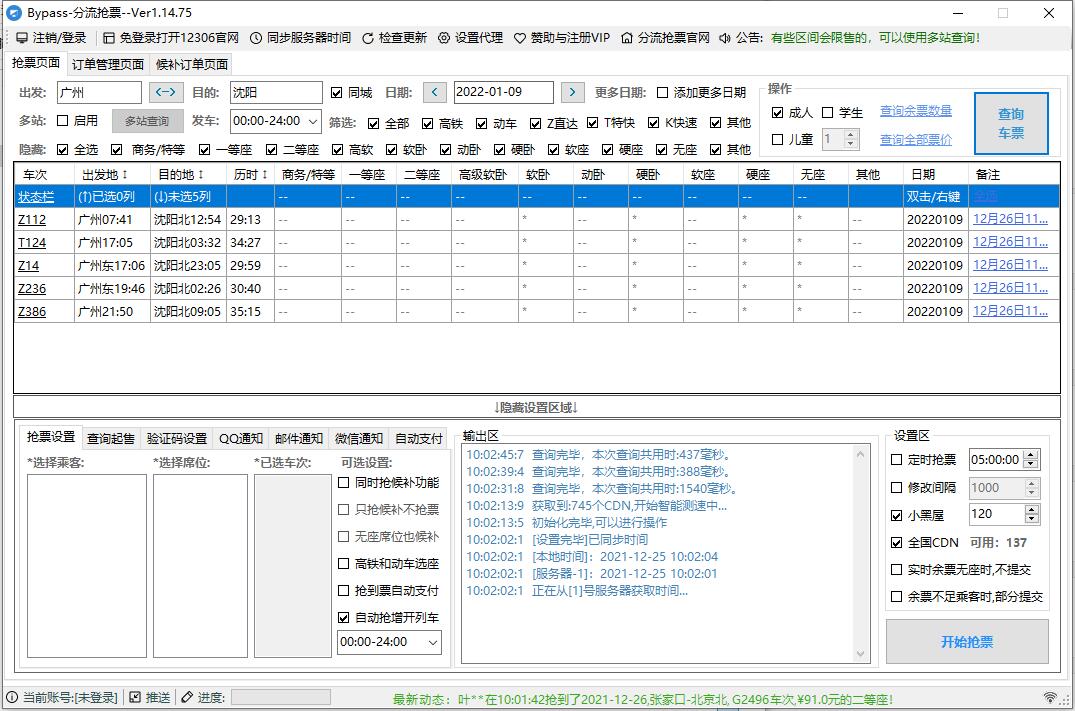Viewport: 1075px width, 711px height.
Task: Open the 验证码设置 tab
Action: click(176, 438)
